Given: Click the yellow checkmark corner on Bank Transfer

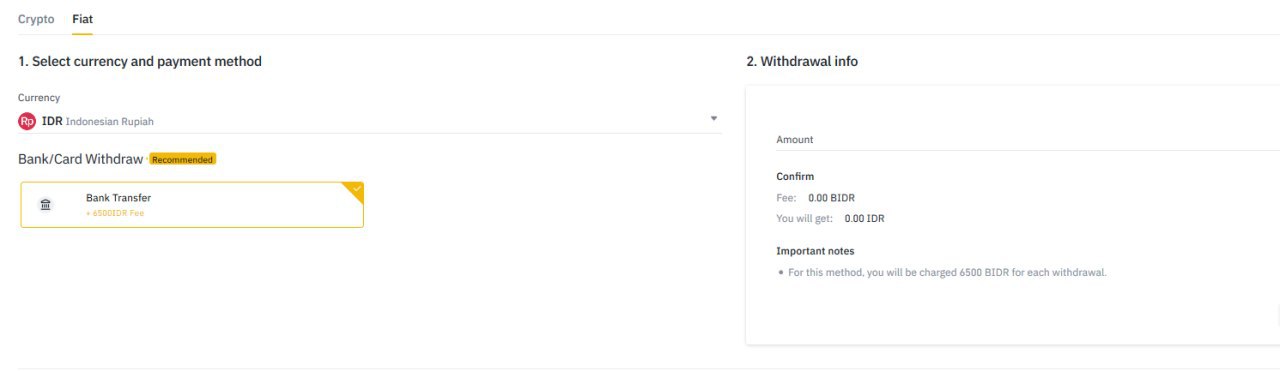Looking at the screenshot, I should [354, 190].
